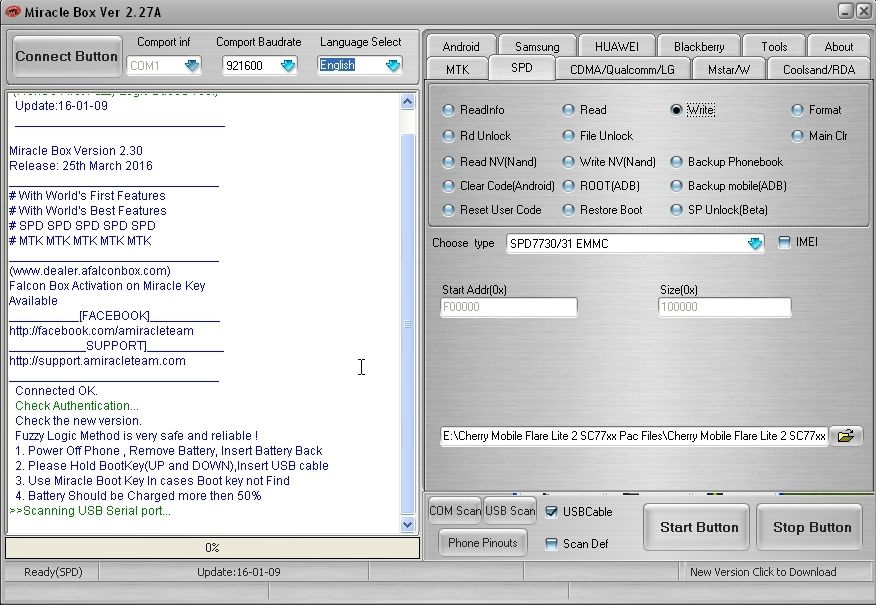The image size is (876, 605).
Task: Expand the Choose type SPD7730/31 EMMC dropdown
Action: (x=754, y=244)
